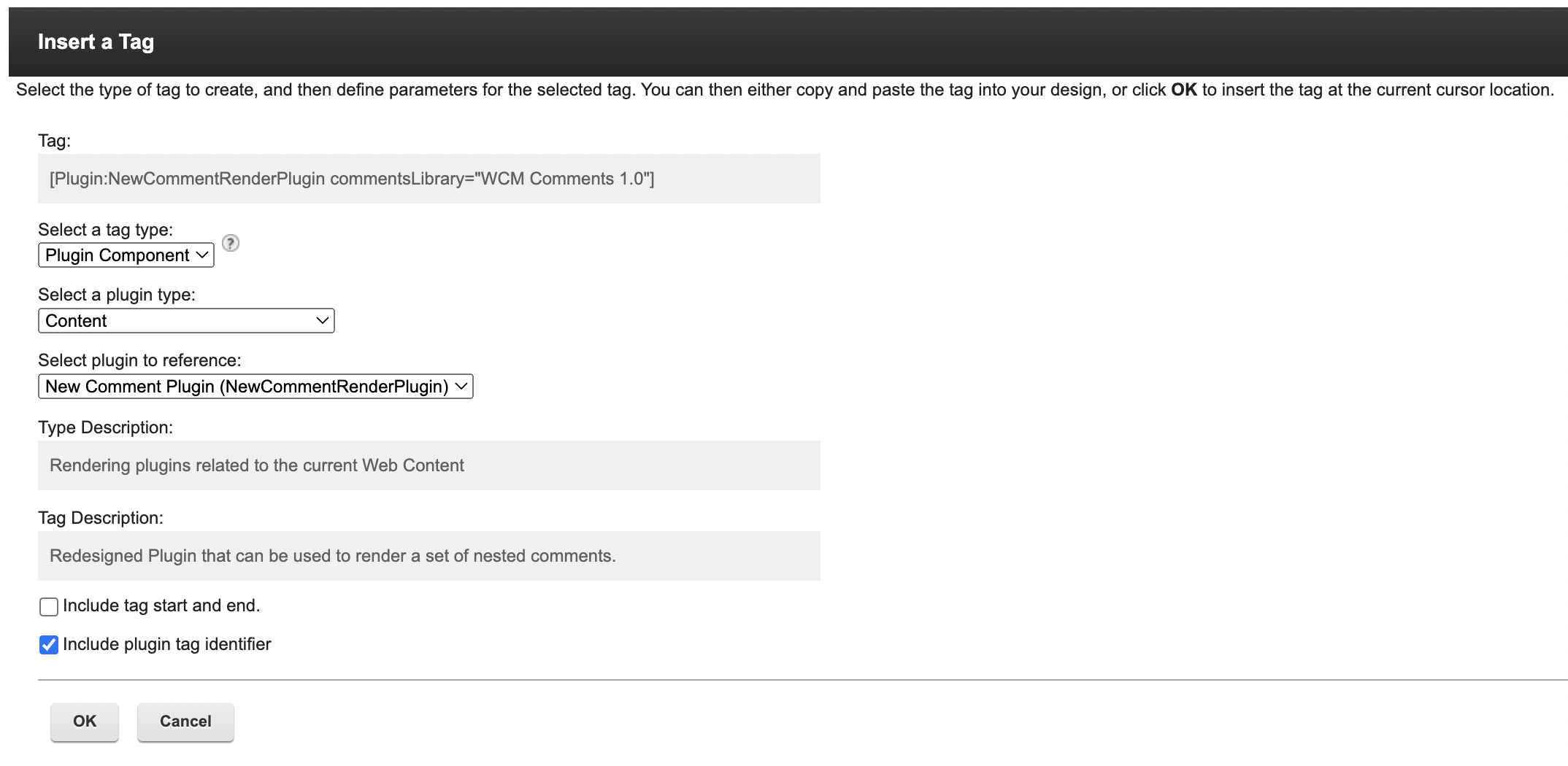Click the "Include plugin tag identifier" label text
The height and width of the screenshot is (766, 1568).
(x=166, y=644)
